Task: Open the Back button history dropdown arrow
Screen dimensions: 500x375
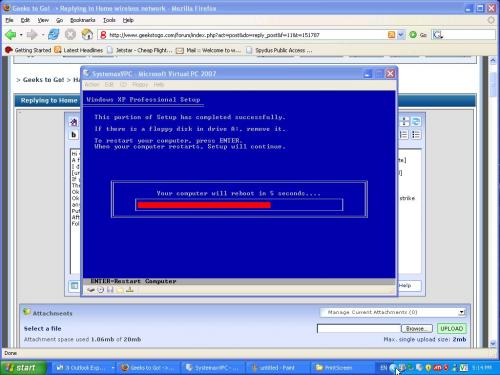Action: pyautogui.click(x=21, y=35)
